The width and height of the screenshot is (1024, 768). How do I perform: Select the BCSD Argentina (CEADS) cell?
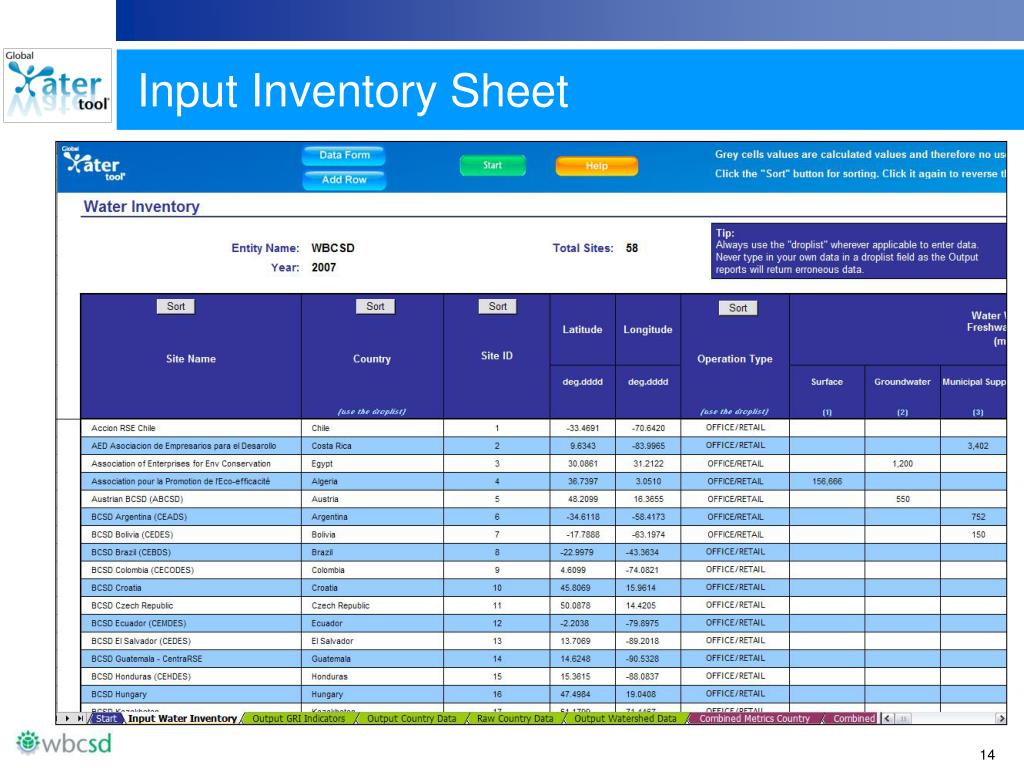coord(191,517)
